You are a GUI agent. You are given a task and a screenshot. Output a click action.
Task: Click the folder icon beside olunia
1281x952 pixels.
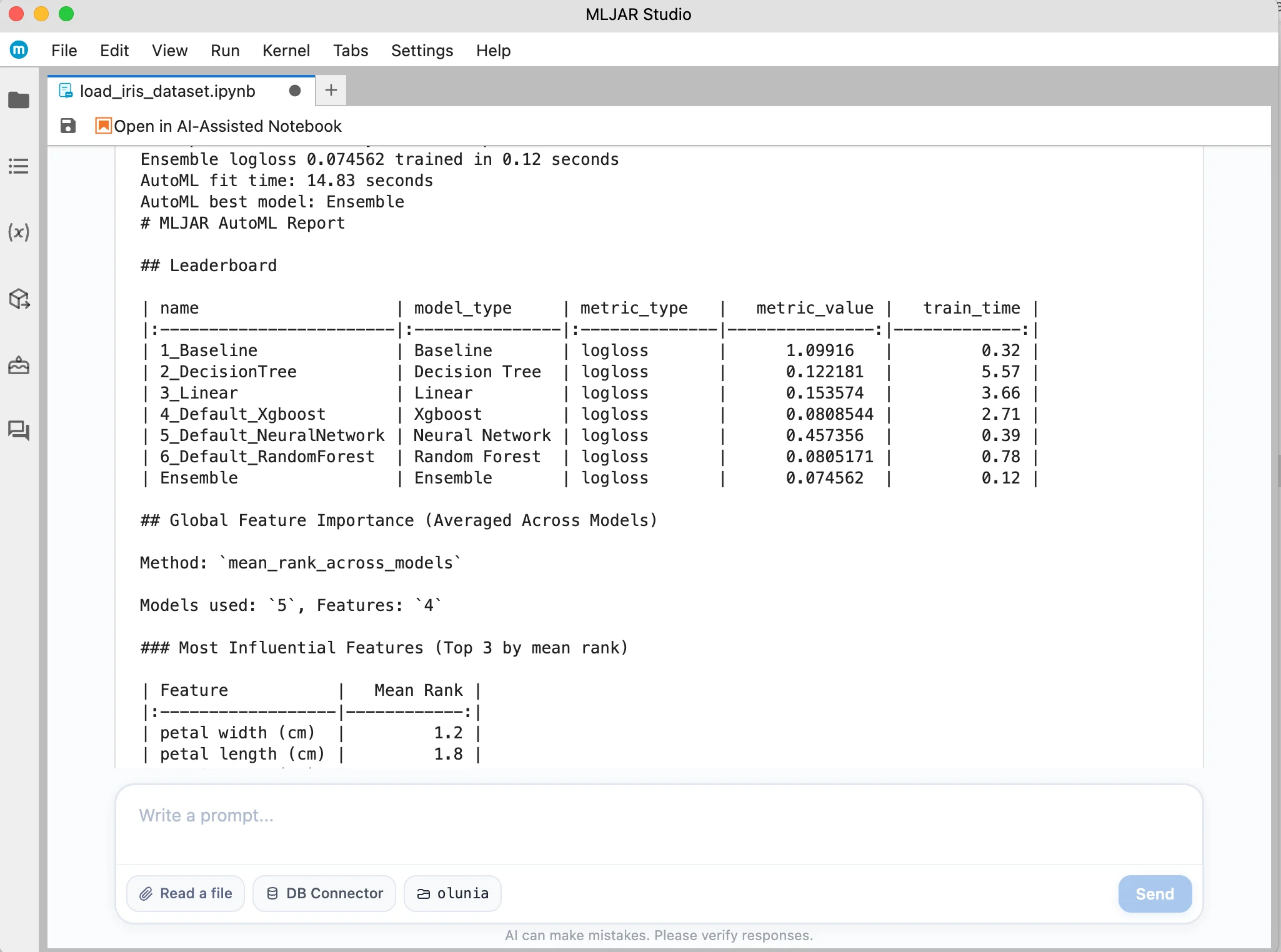pos(424,894)
